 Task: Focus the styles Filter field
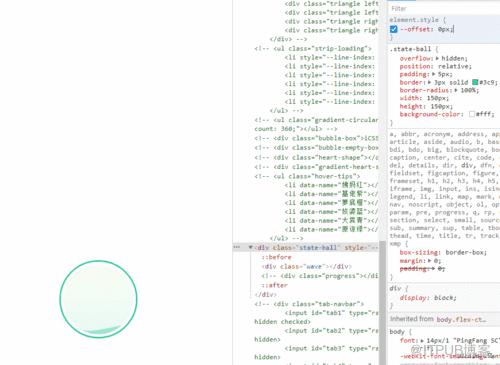click(443, 9)
